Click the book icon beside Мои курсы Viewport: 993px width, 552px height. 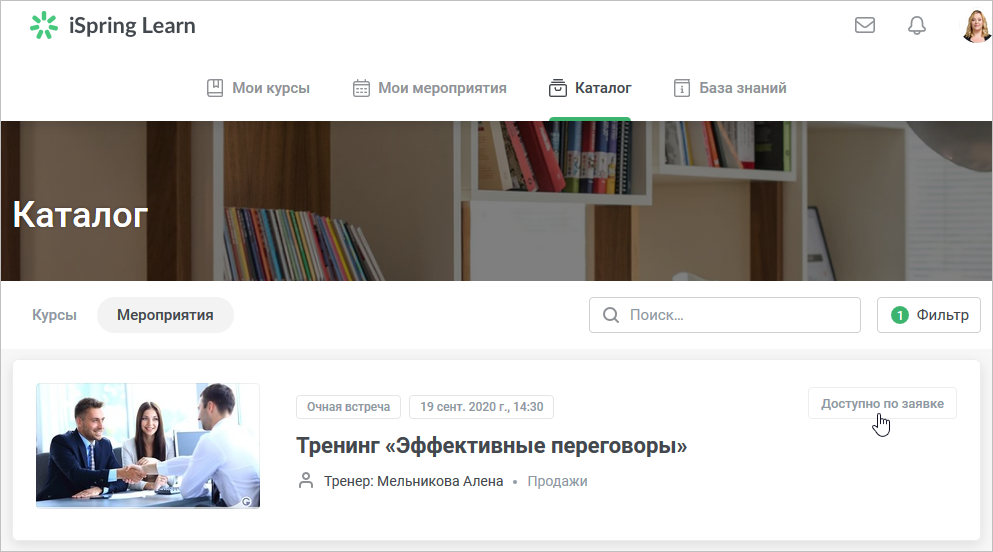coord(215,88)
